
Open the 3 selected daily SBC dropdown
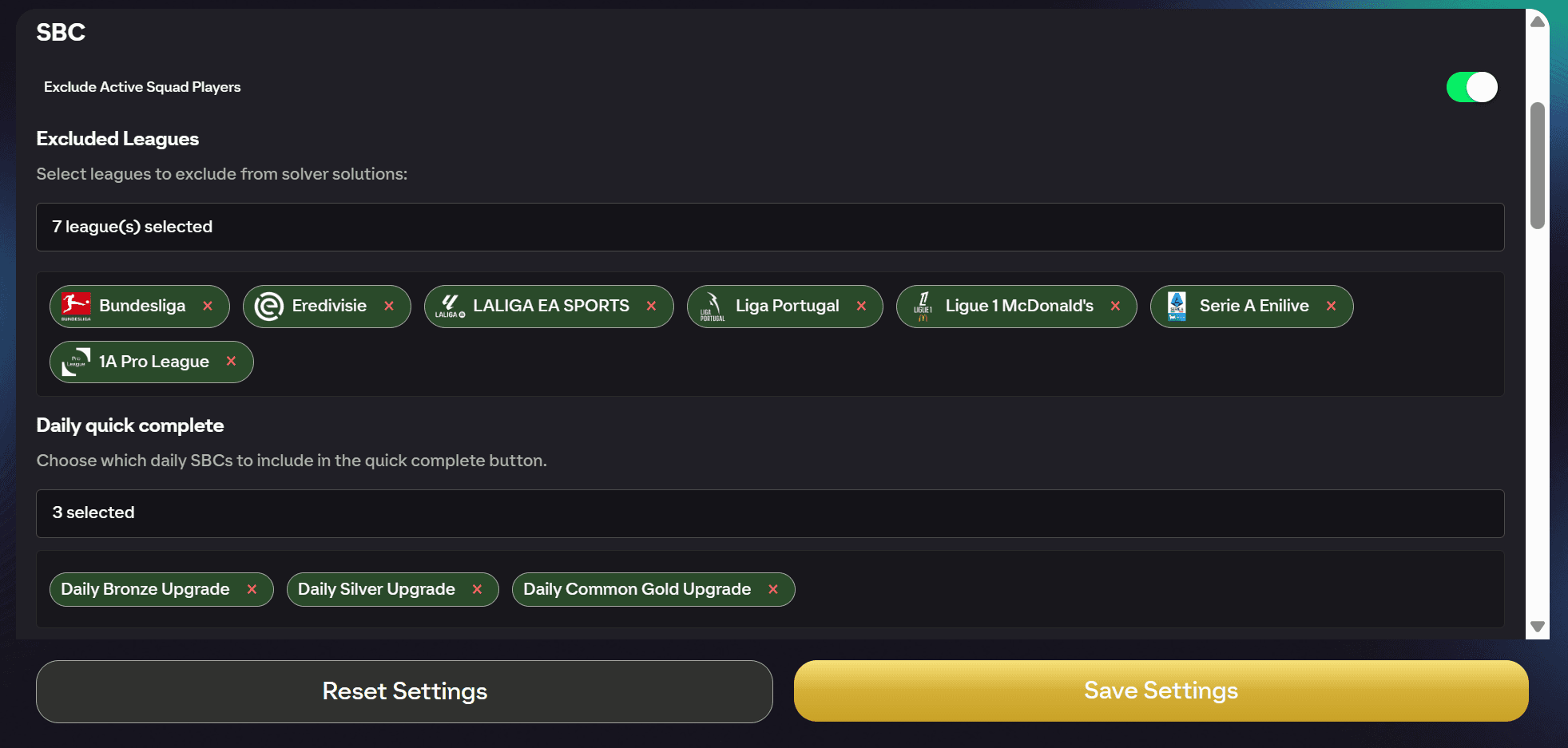pos(770,513)
